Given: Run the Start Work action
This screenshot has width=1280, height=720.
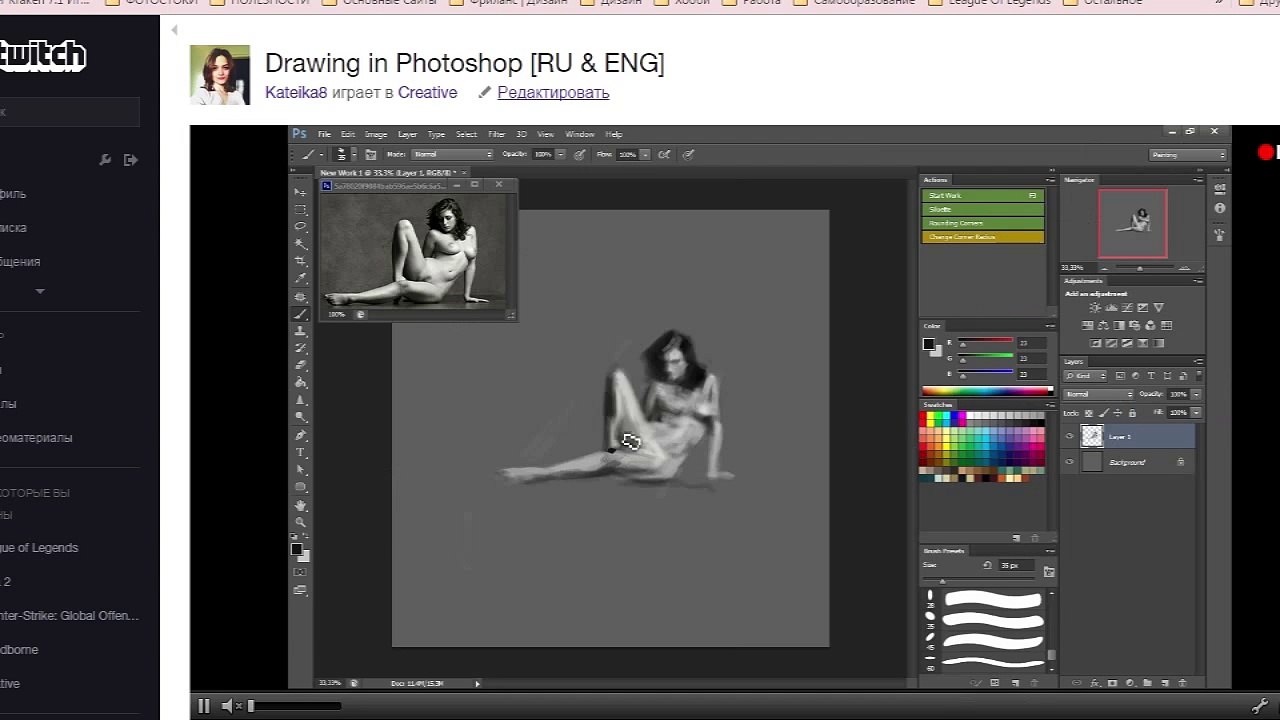Looking at the screenshot, I should 983,196.
